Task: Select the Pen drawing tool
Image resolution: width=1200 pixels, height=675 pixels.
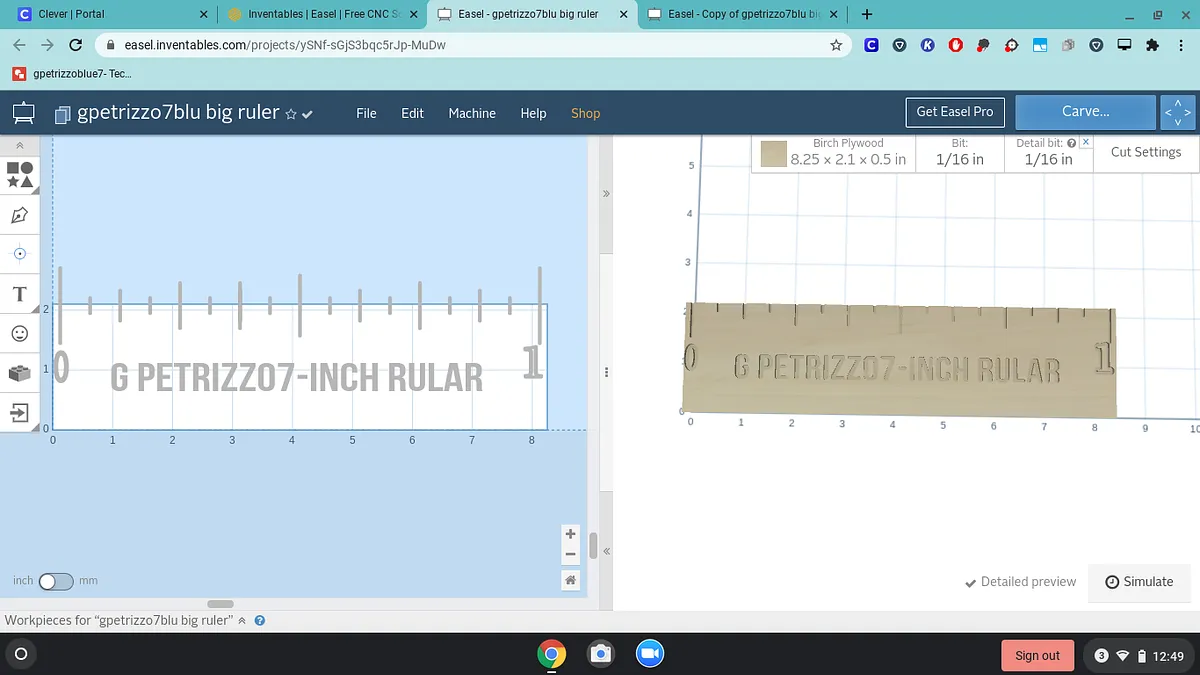Action: tap(20, 215)
